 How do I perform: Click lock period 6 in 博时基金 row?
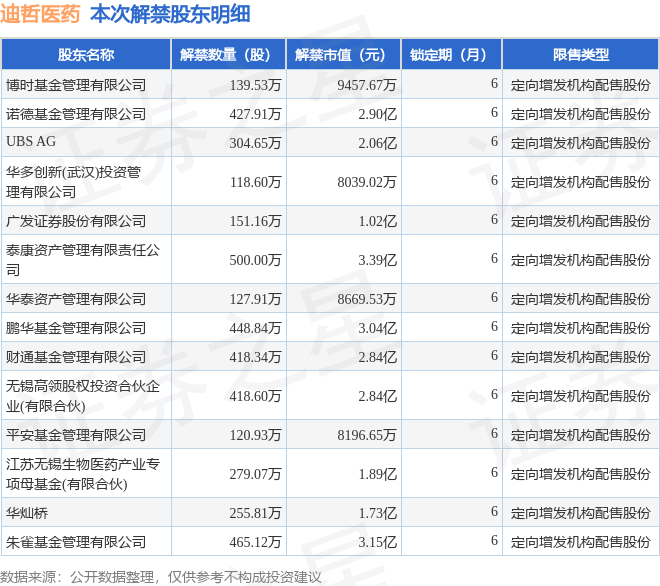point(494,83)
